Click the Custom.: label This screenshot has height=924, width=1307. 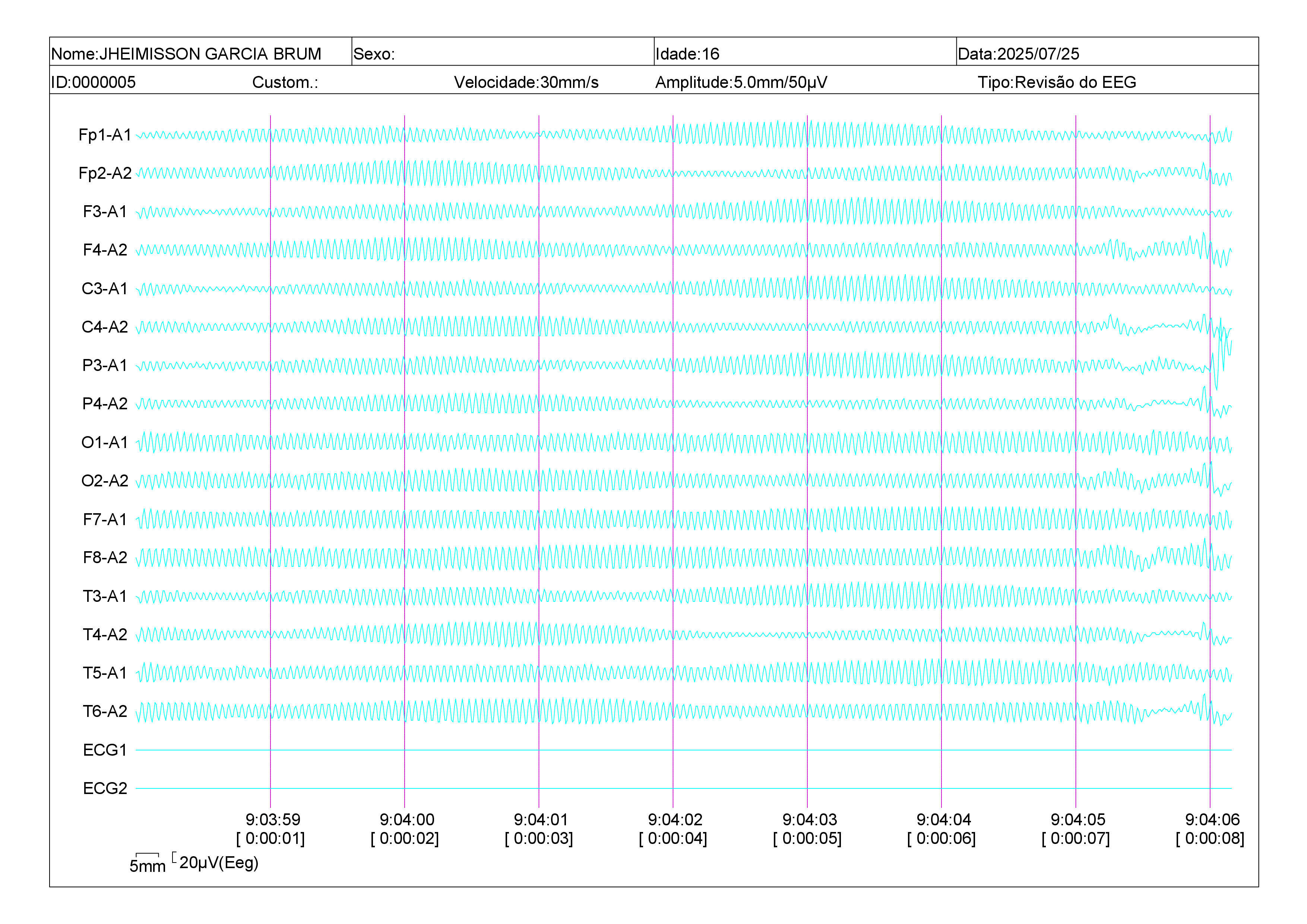coord(285,83)
